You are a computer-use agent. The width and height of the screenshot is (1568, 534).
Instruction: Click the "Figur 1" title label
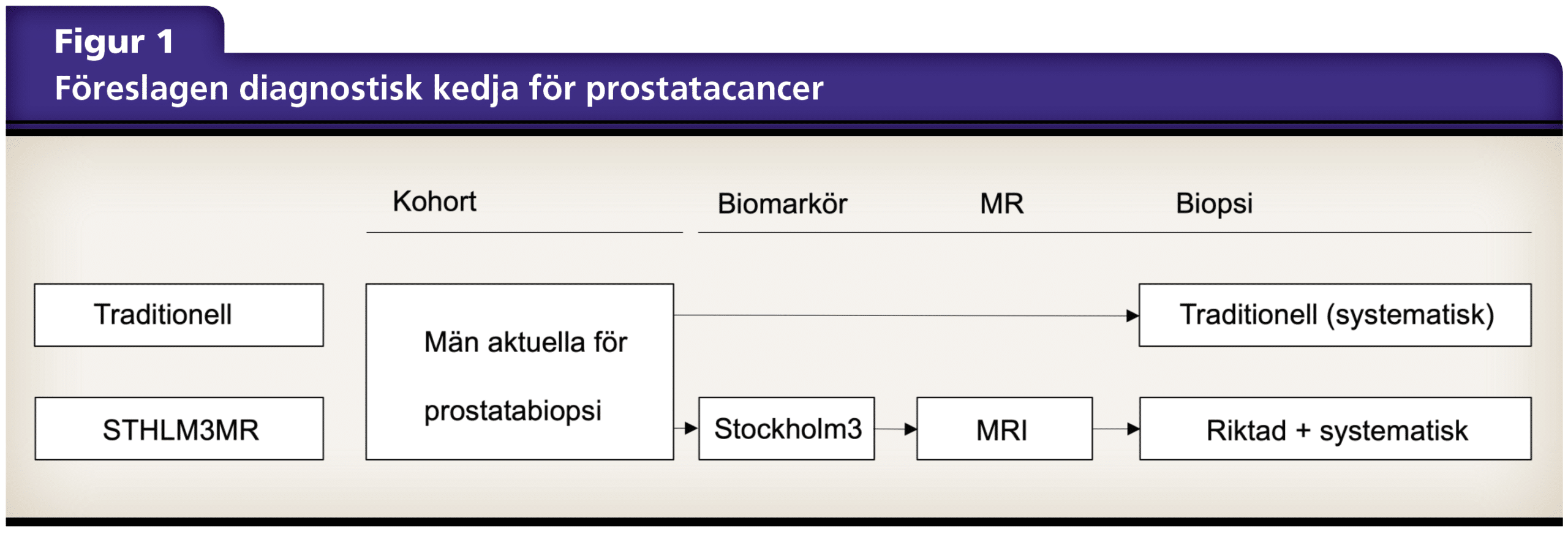[x=114, y=42]
